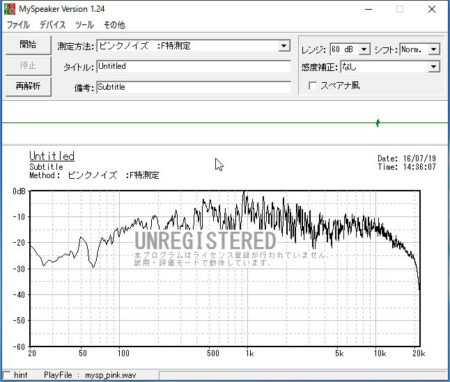450x382 pixels.
Task: Click the 再解析 reanalyze button
Action: 28,87
